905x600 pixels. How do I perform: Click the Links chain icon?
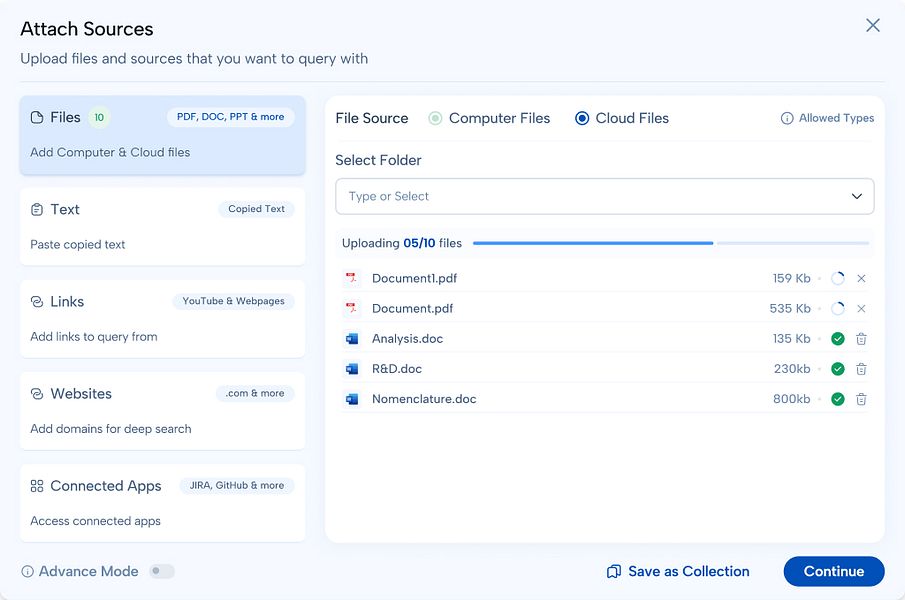point(37,302)
